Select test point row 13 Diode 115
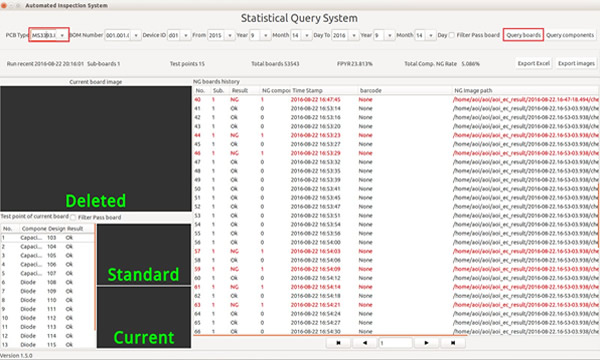Viewport: 600px width, 360px height. point(47,345)
